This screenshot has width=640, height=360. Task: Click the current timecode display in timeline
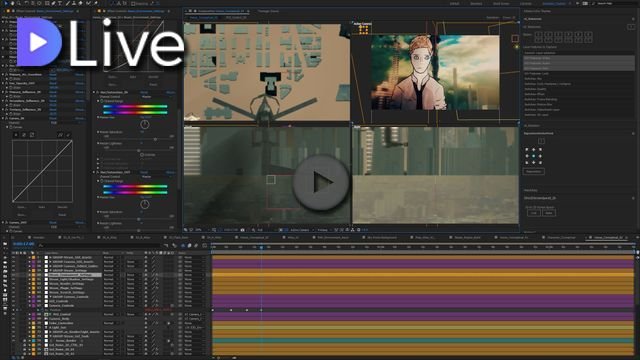[x=23, y=244]
